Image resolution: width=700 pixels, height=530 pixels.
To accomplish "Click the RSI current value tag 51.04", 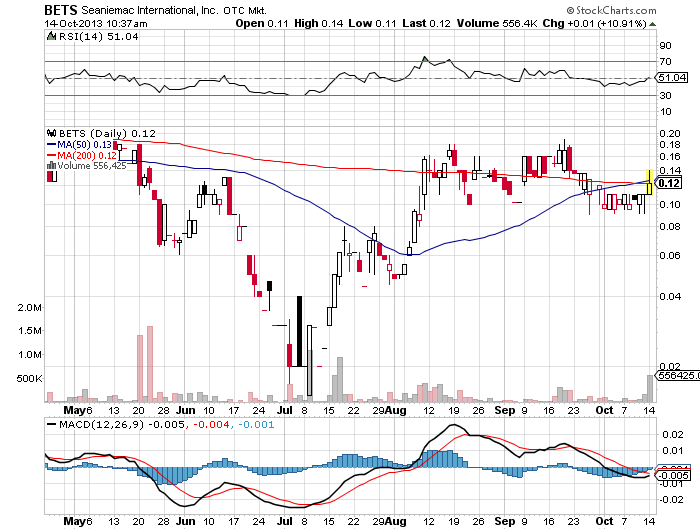I will 672,78.
